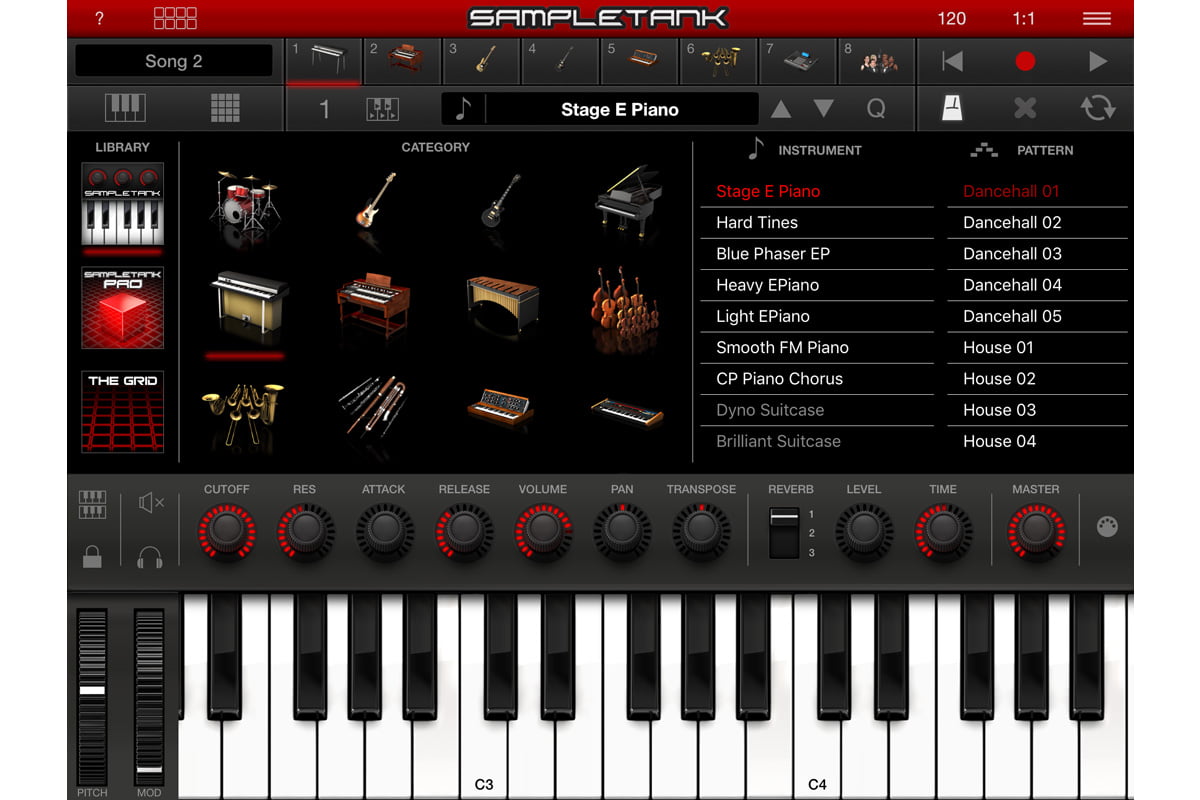Select Dancehall 03 pattern

1037,254
